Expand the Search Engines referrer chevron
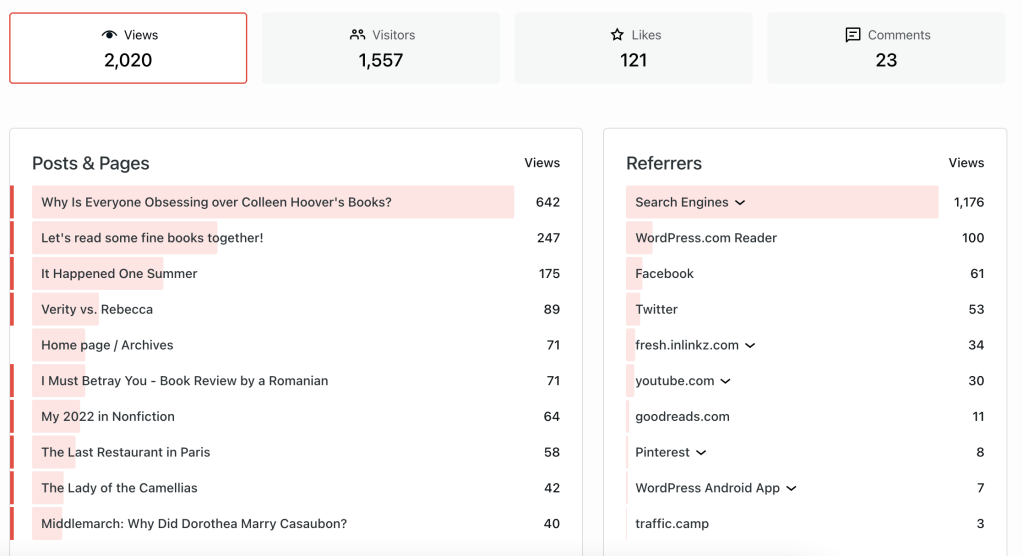This screenshot has width=1023, height=556. pos(740,202)
